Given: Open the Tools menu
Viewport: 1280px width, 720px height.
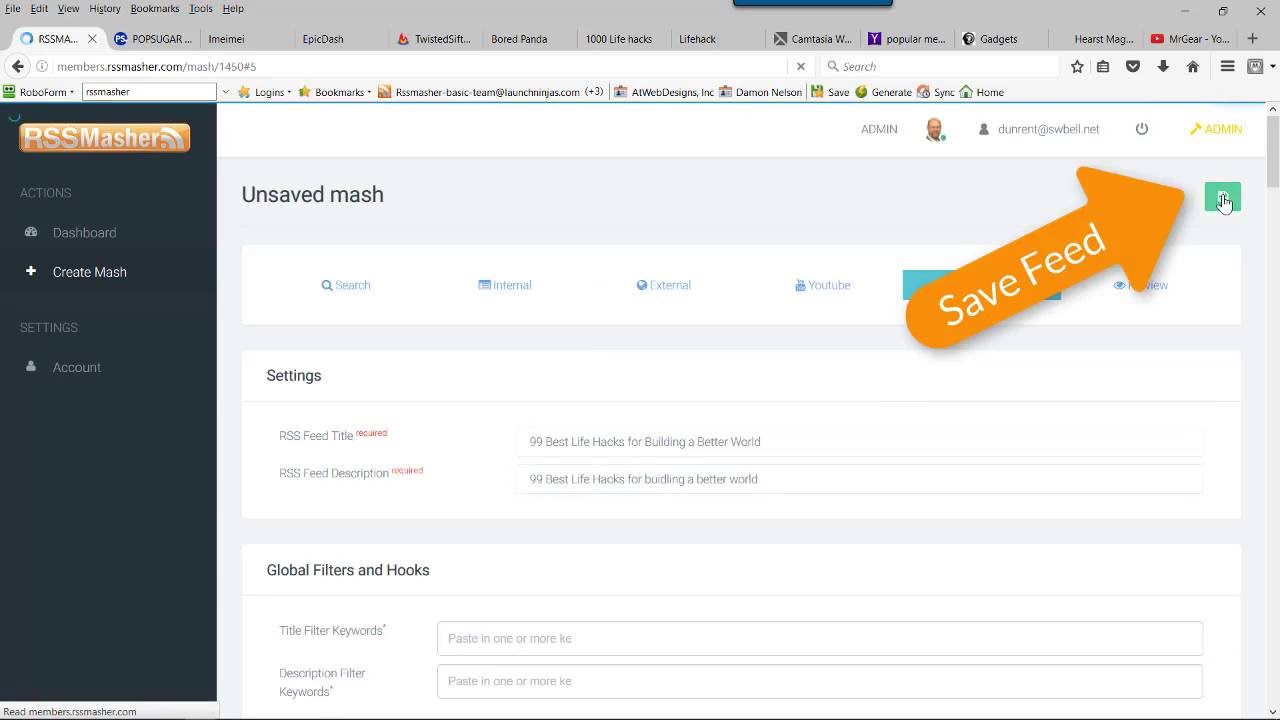Looking at the screenshot, I should tap(201, 8).
